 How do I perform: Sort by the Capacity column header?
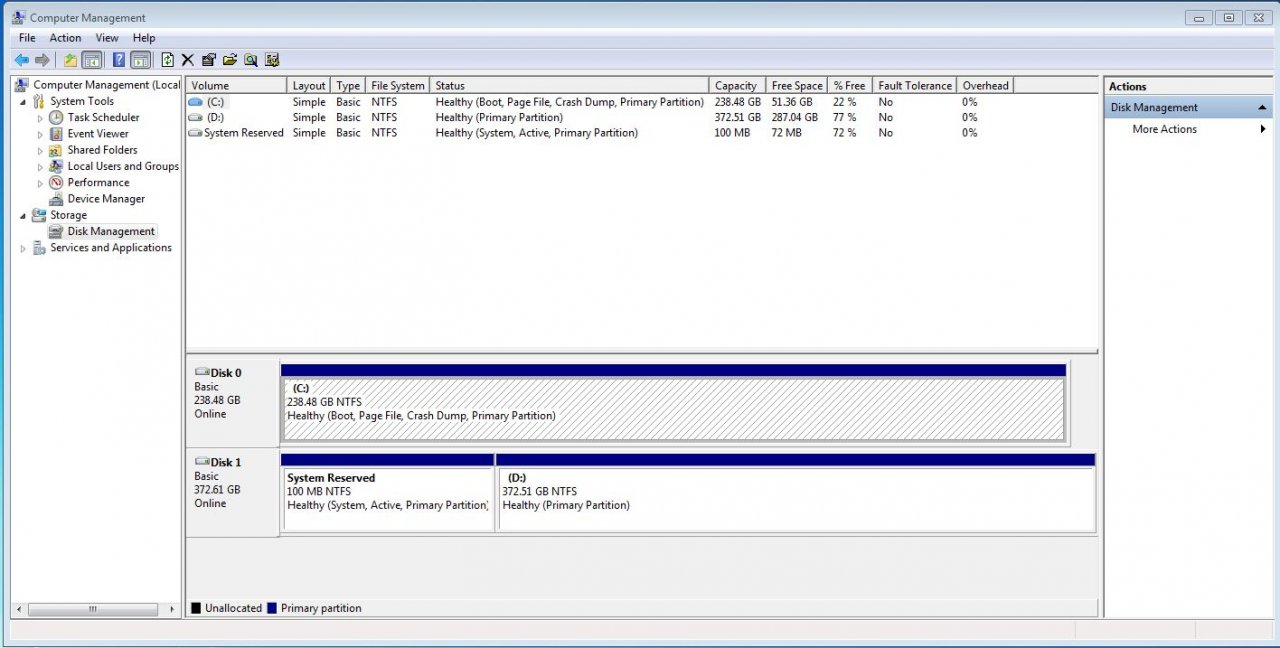738,86
